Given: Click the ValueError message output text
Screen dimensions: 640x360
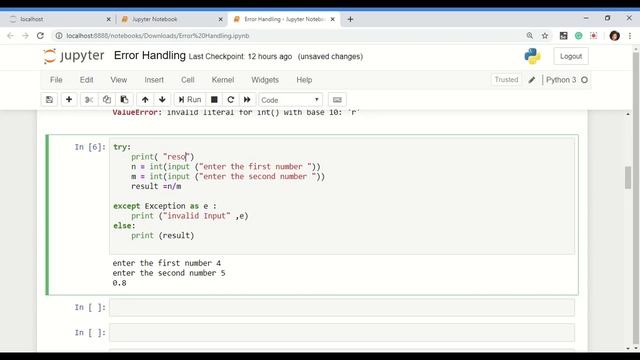Looking at the screenshot, I should pos(236,112).
